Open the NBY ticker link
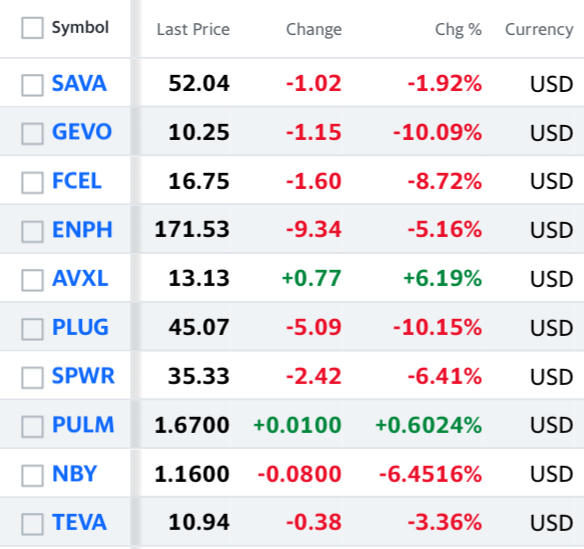 (74, 473)
